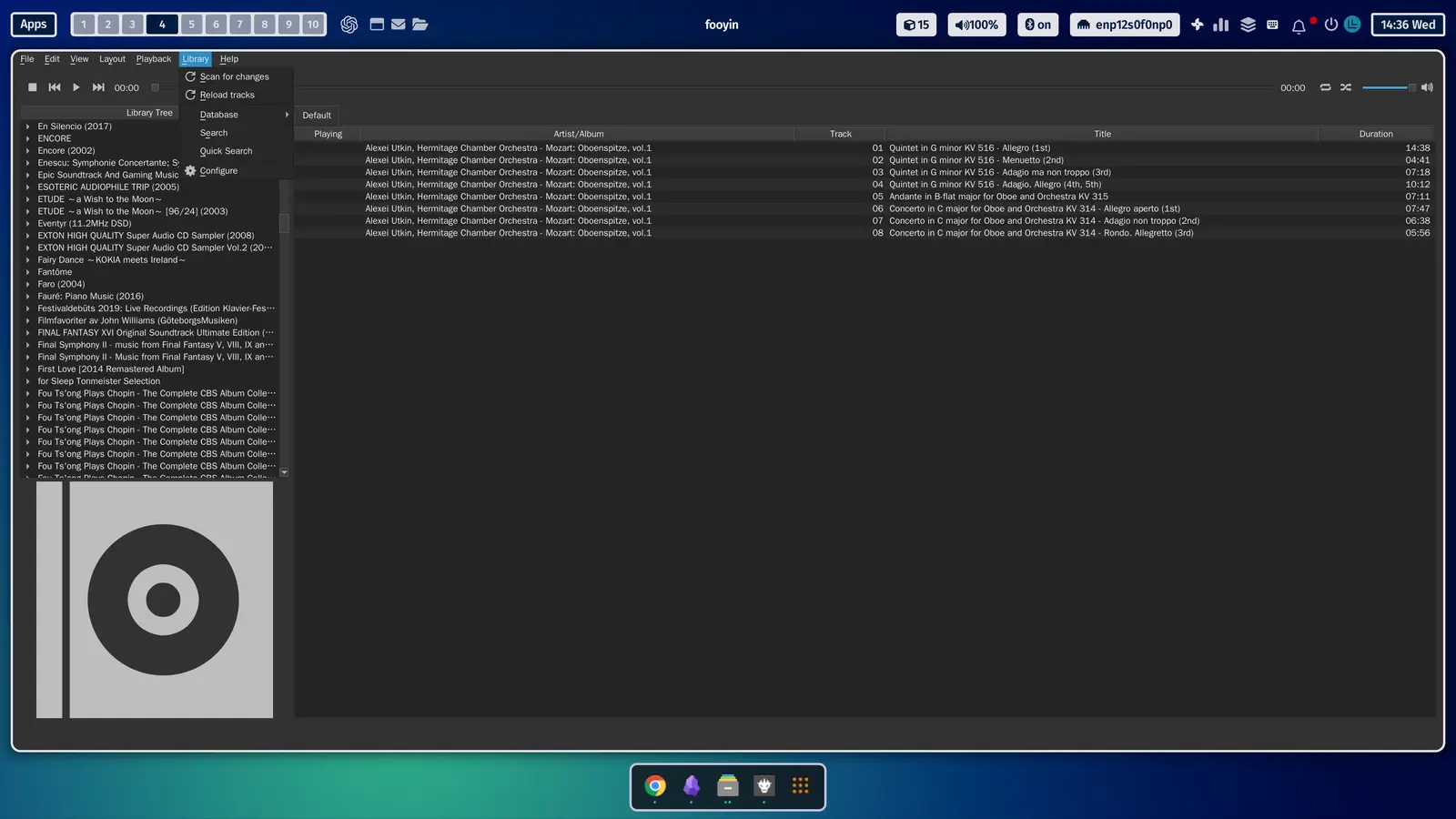Open the Apps launcher button

34,25
